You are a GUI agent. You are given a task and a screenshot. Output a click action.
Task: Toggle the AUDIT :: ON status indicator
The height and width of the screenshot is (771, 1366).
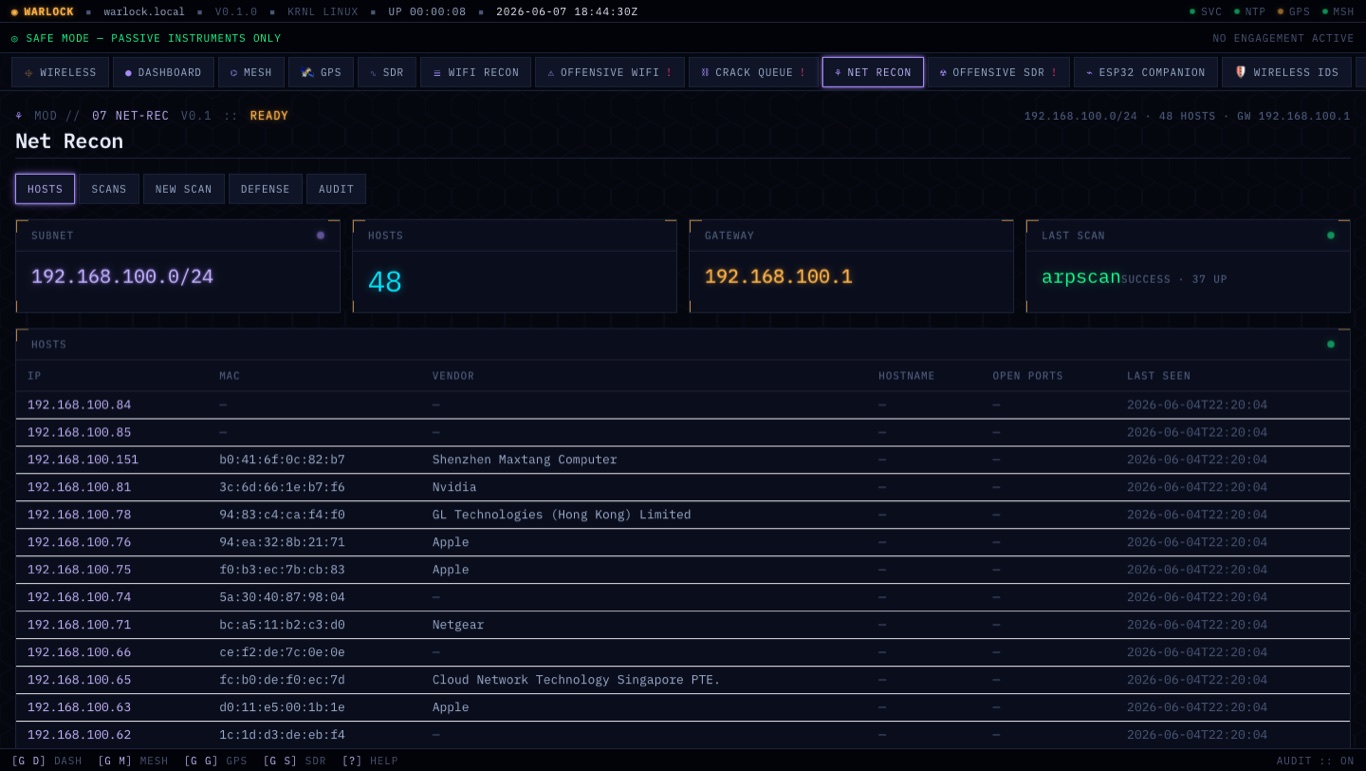tap(1315, 761)
